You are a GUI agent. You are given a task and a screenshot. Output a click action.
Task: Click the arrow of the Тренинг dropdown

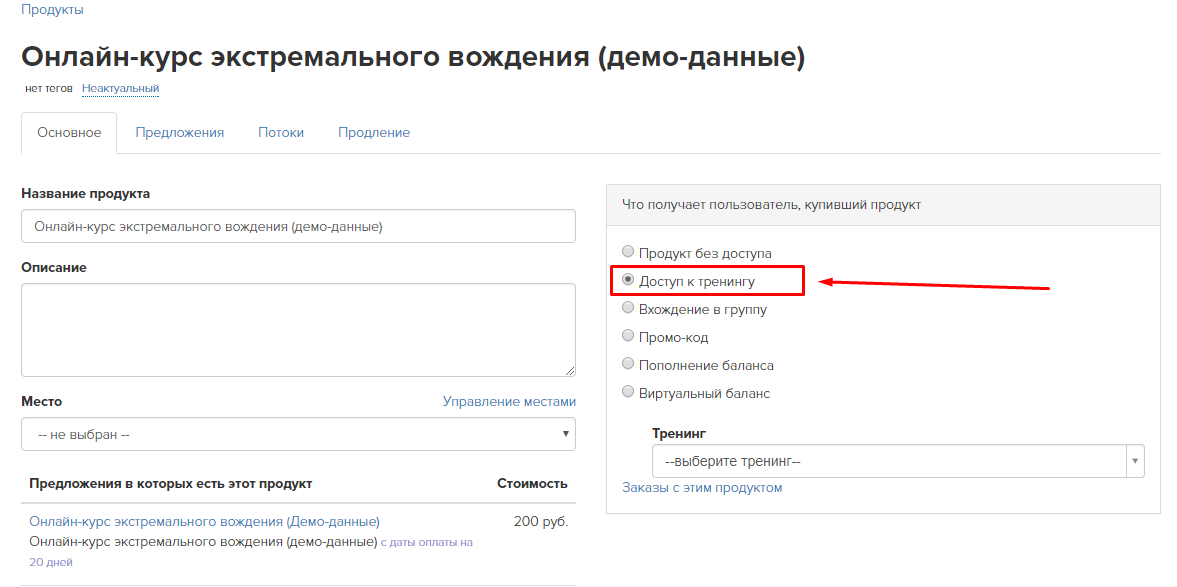[x=1135, y=461]
